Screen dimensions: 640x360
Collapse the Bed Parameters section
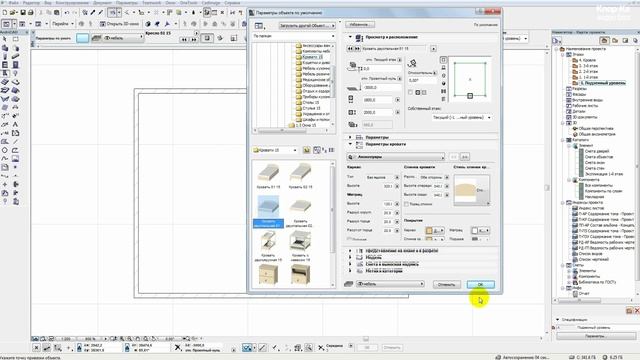(x=350, y=144)
